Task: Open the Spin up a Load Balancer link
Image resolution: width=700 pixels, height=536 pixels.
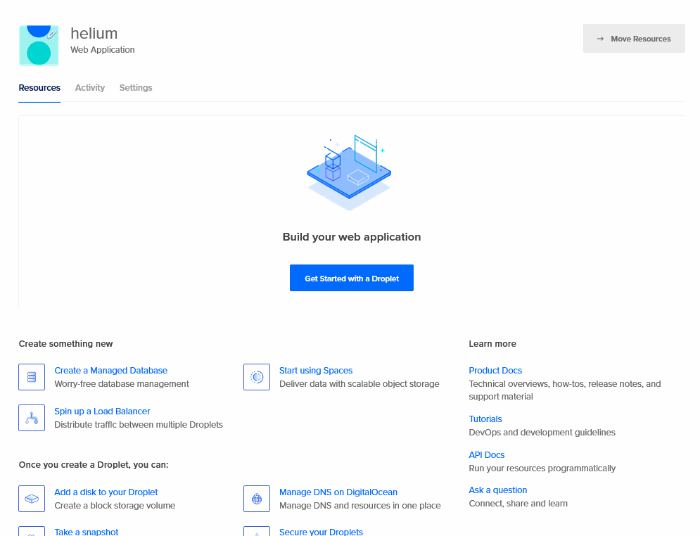Action: click(x=102, y=411)
